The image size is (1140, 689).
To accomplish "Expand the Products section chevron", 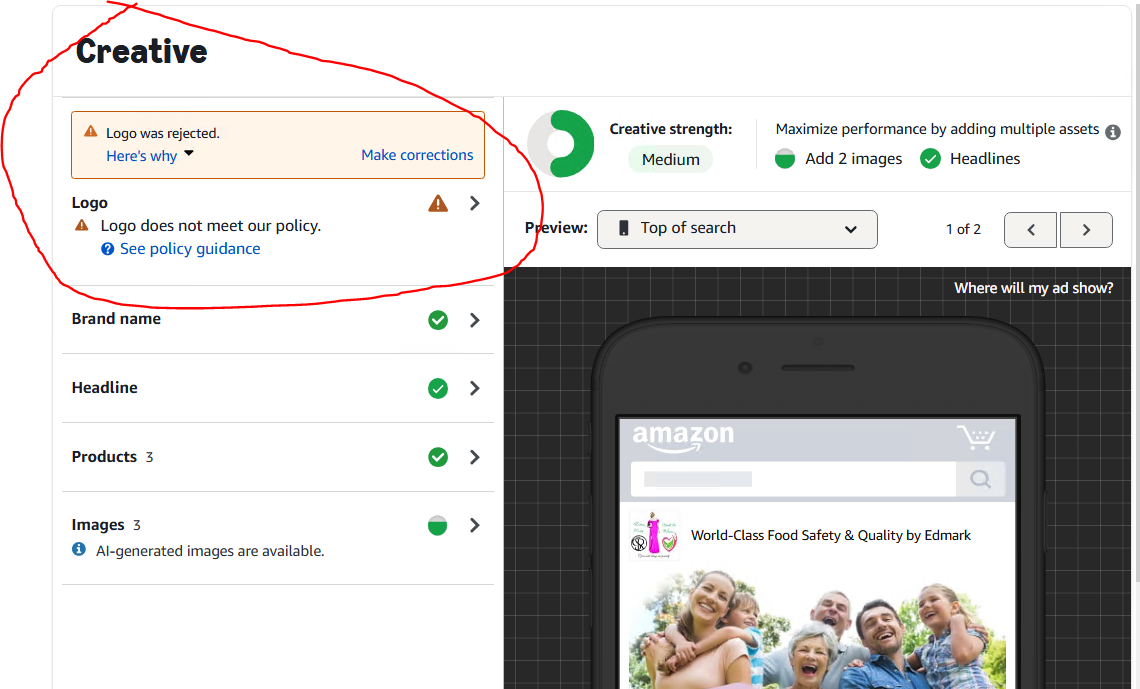I will [x=475, y=457].
